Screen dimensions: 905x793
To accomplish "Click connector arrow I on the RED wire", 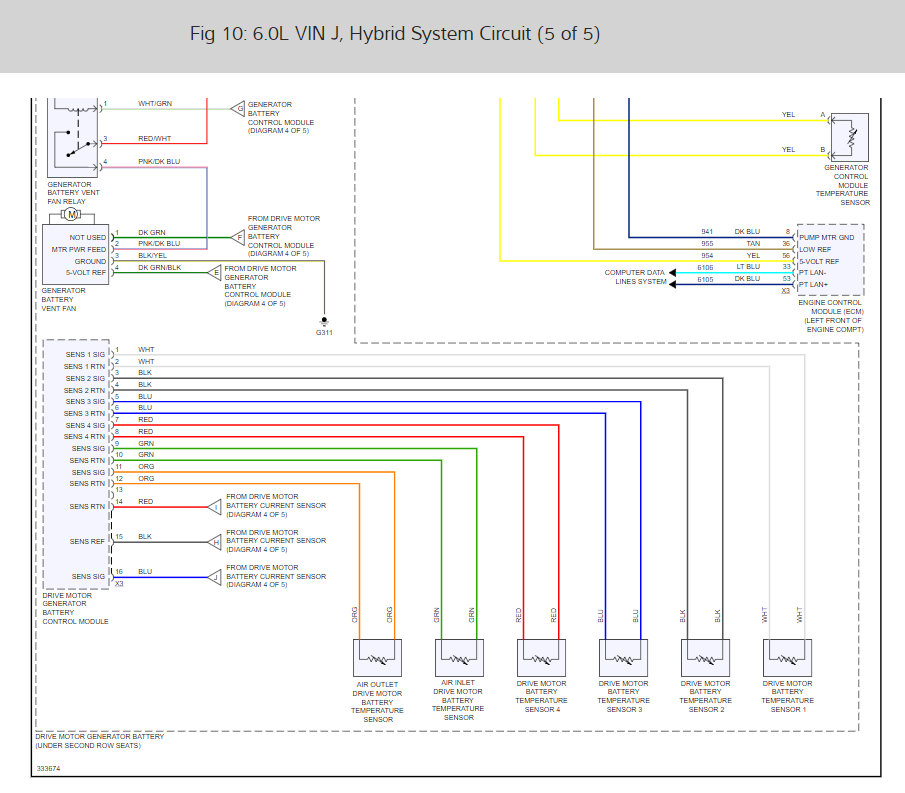I will pos(215,507).
